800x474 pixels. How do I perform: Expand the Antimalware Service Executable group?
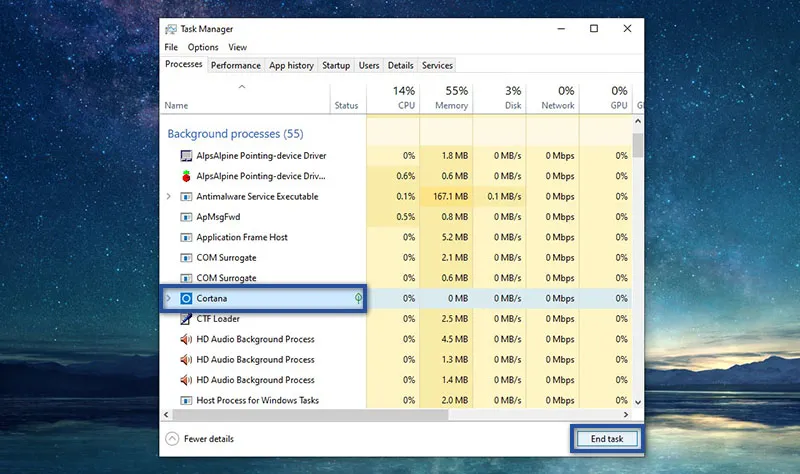point(169,196)
